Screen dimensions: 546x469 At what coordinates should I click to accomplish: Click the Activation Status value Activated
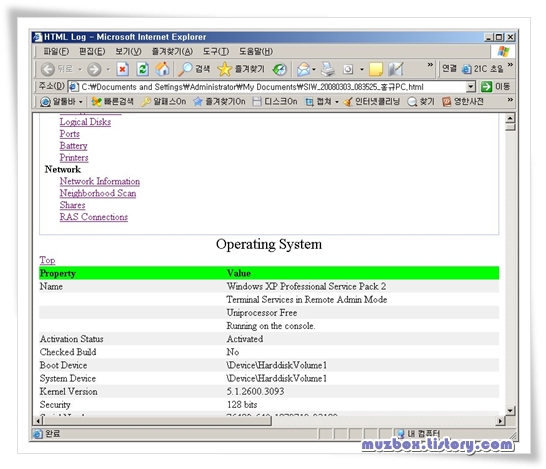coord(245,339)
